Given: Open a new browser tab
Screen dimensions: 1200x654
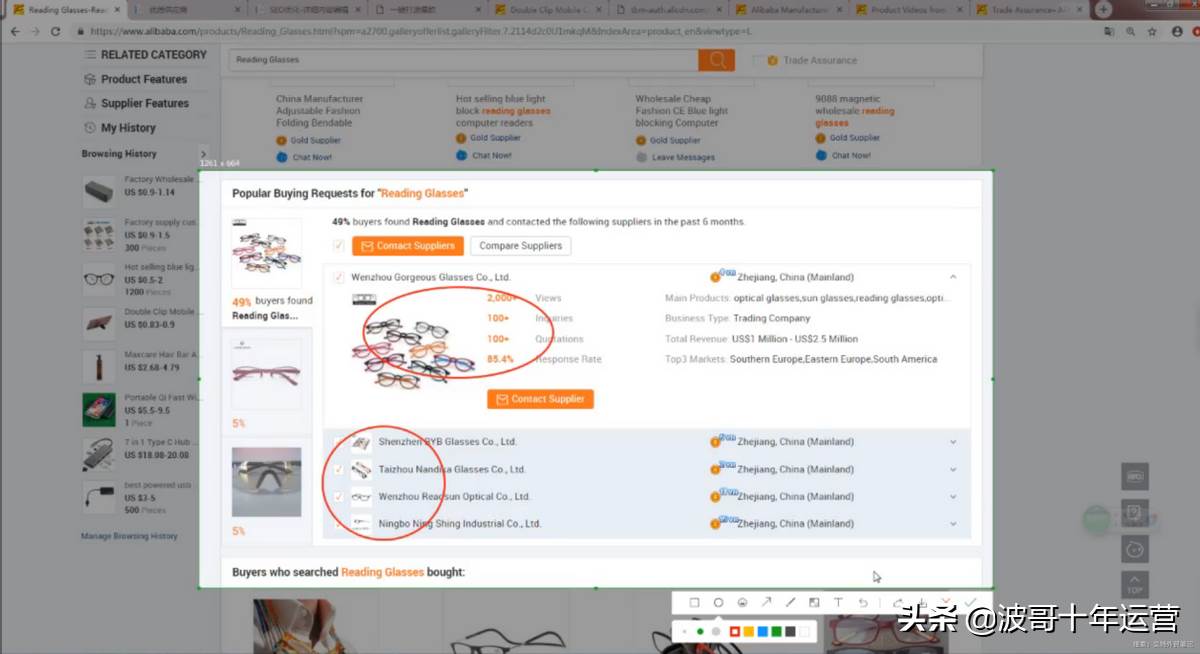Looking at the screenshot, I should click(1104, 9).
